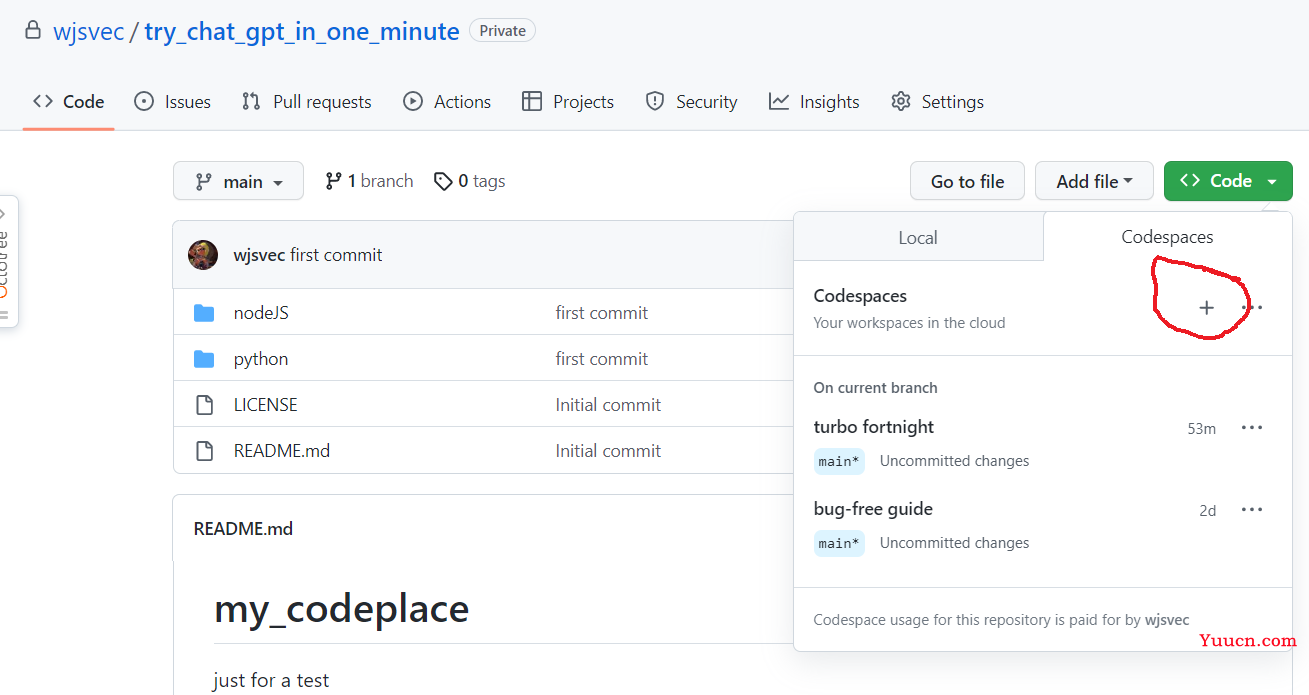Screen dimensions: 1309x695
Task: Open try_chat_gpt_in_one_minute repository link
Action: pyautogui.click(x=302, y=31)
